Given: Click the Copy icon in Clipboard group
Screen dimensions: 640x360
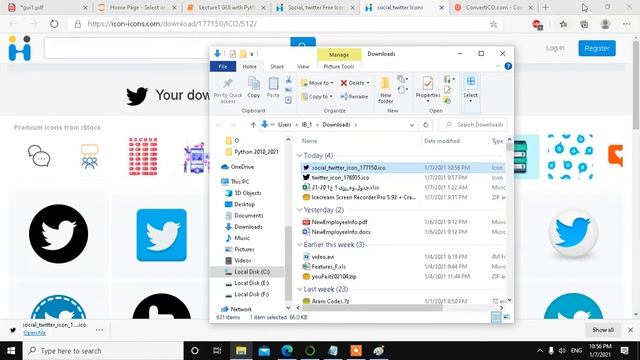Looking at the screenshot, I should click(x=253, y=84).
